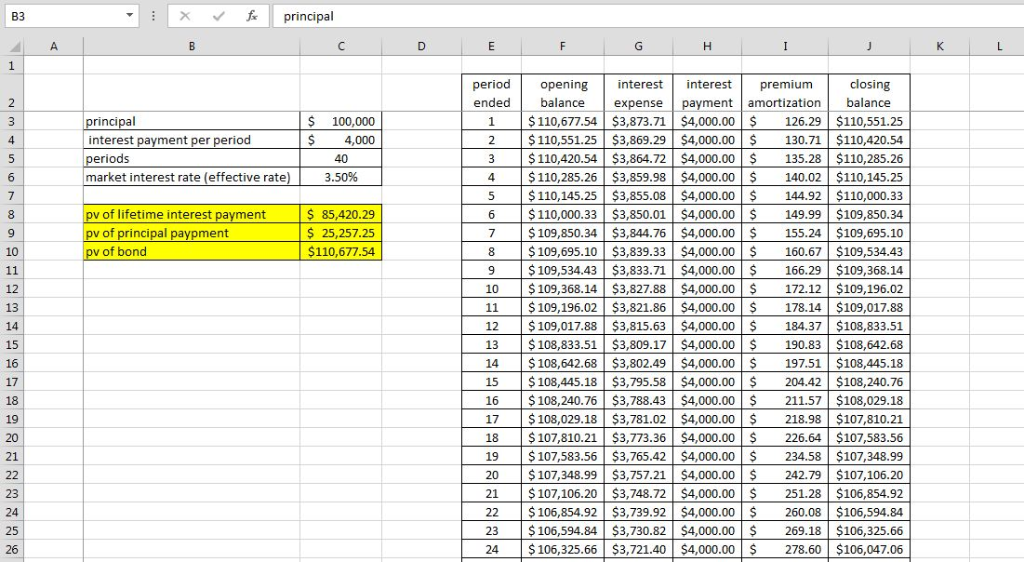The height and width of the screenshot is (562, 1024).
Task: Select column G header
Action: 638,46
